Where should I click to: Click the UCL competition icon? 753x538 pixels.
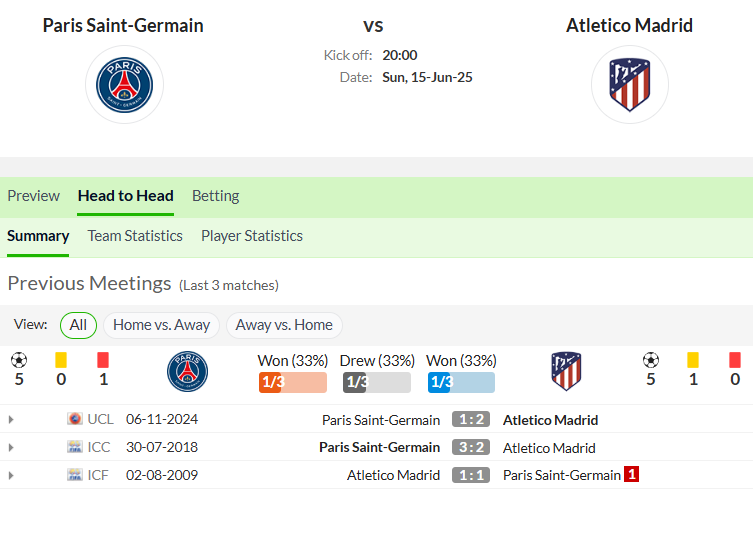coord(74,419)
